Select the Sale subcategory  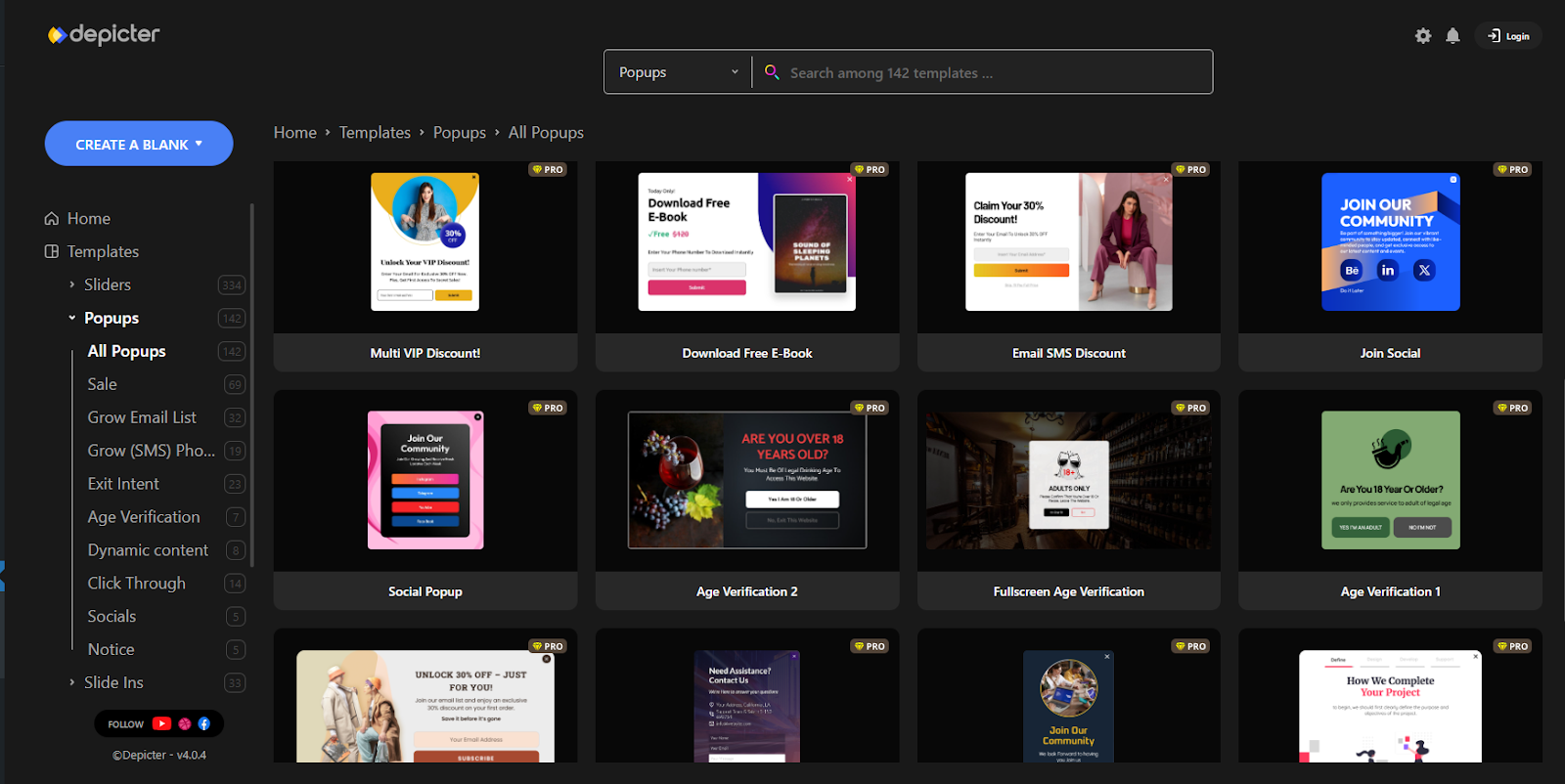(x=102, y=384)
